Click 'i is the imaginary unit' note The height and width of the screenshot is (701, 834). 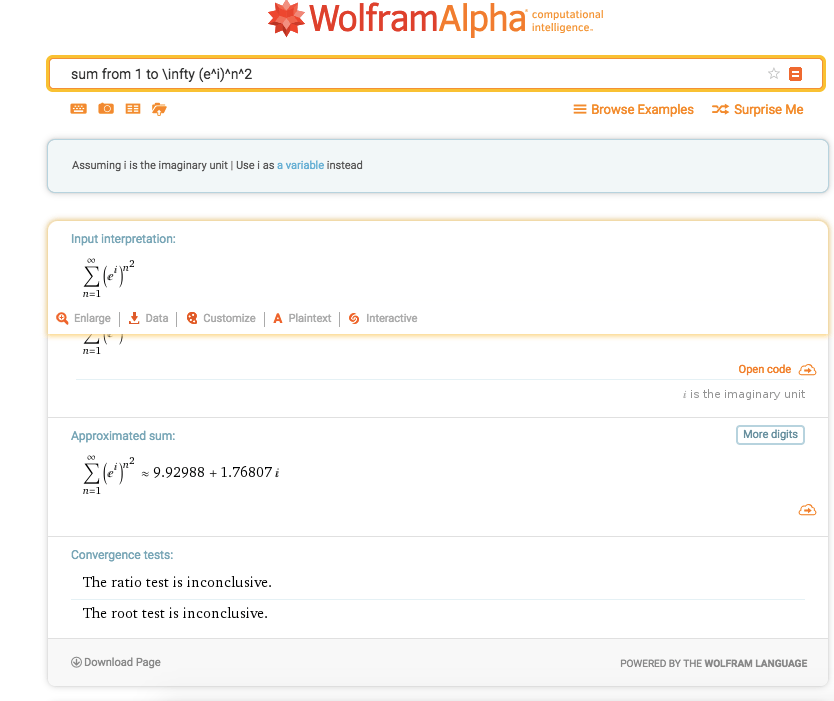[744, 394]
